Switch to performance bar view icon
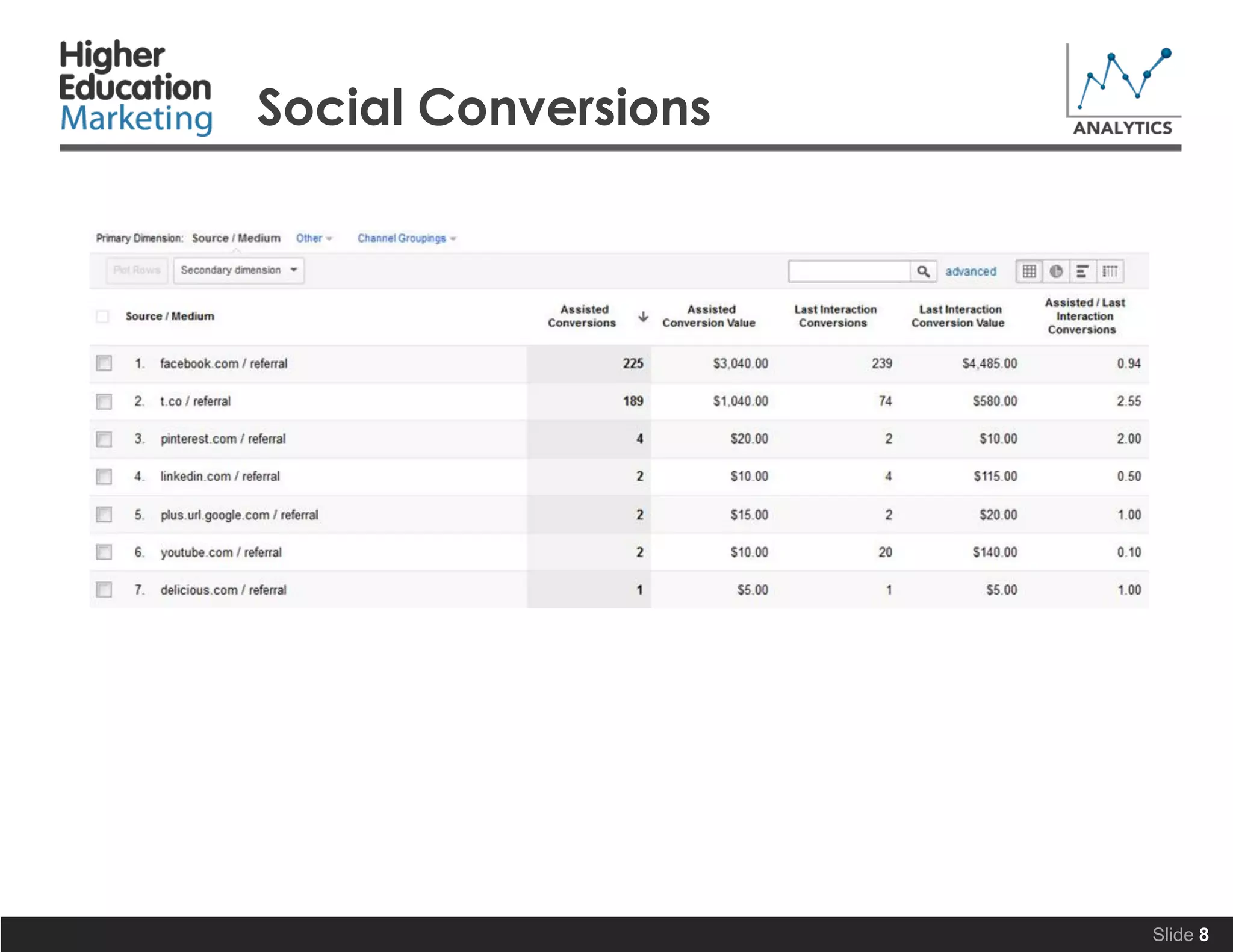This screenshot has height=952, width=1233. tap(1082, 271)
